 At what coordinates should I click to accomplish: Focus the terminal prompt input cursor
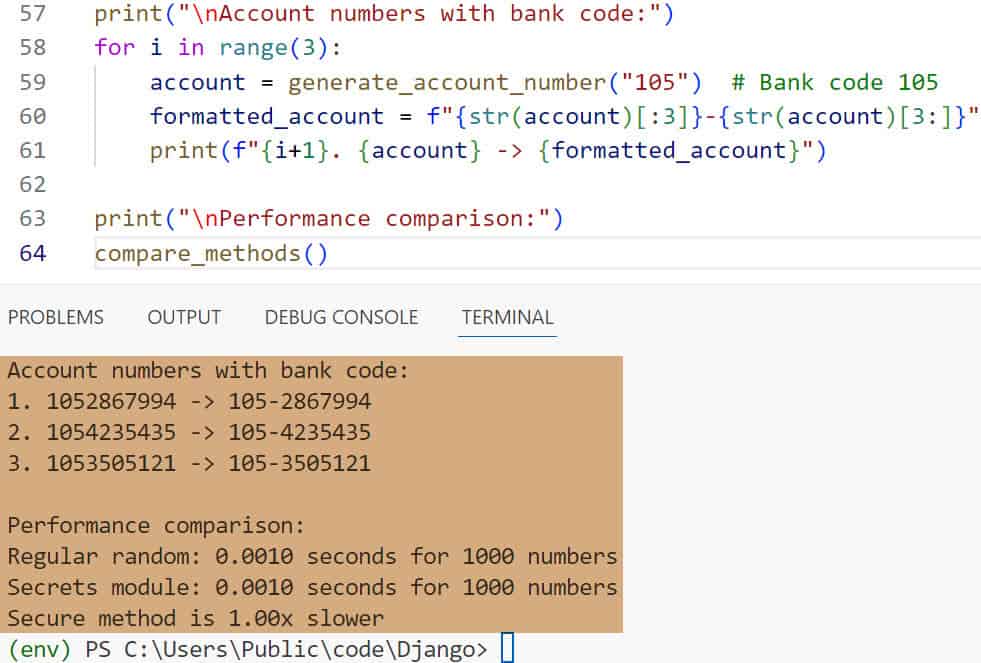tap(507, 649)
